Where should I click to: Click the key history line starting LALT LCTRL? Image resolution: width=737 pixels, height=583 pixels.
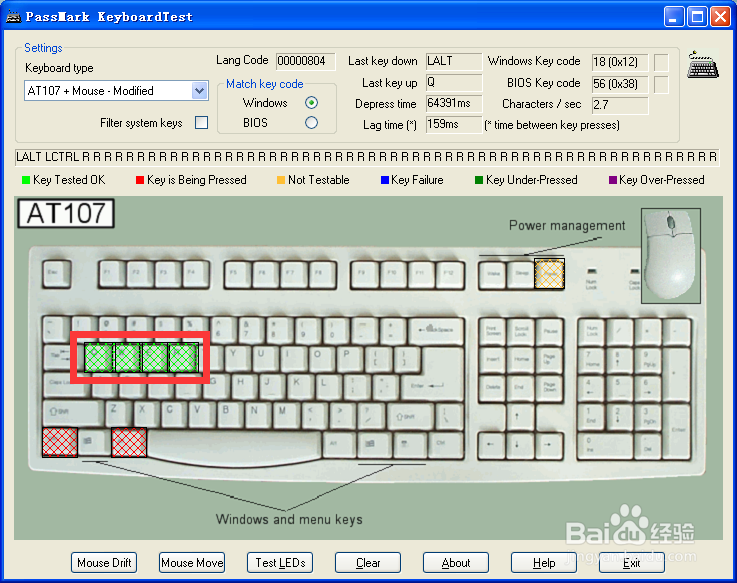point(367,157)
